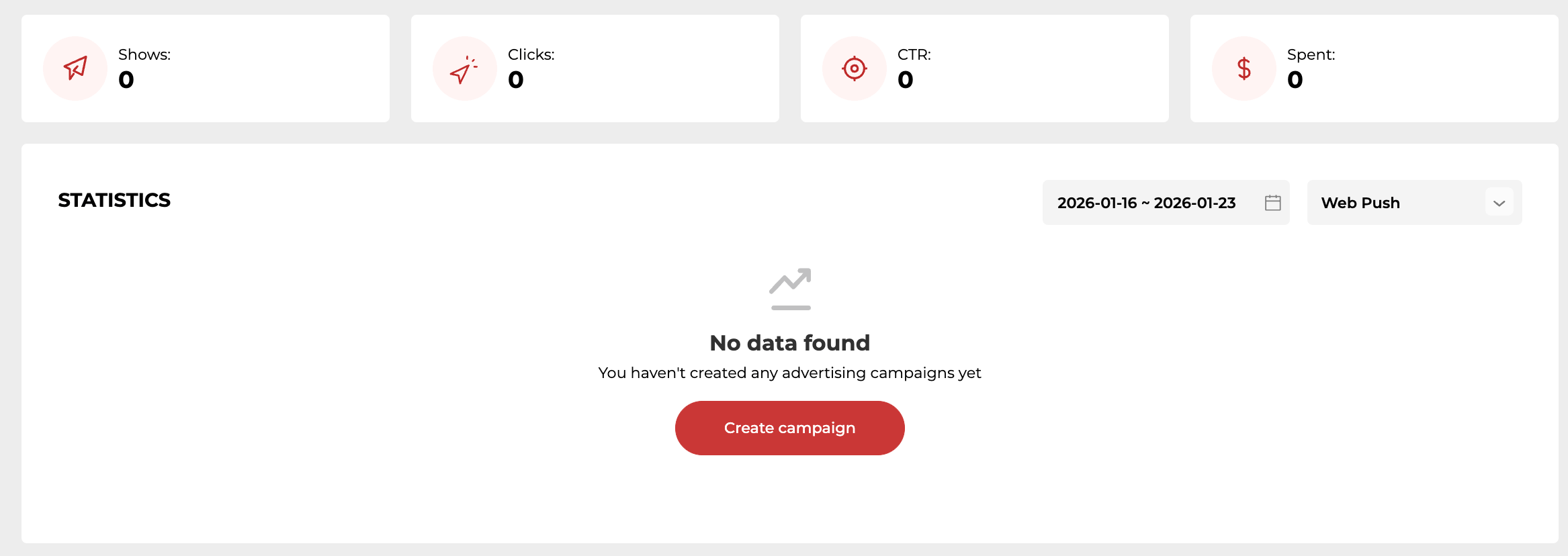Select the Shows value 0

click(x=126, y=80)
